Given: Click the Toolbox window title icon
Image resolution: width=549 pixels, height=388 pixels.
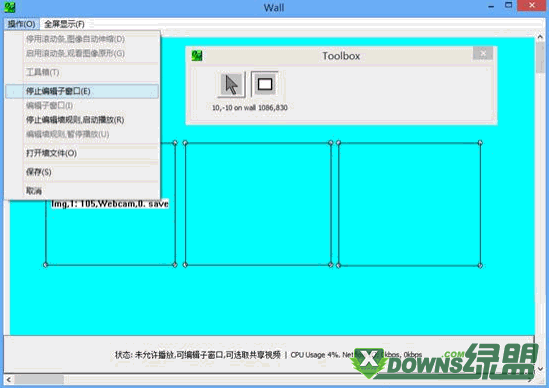Looking at the screenshot, I should pos(197,56).
